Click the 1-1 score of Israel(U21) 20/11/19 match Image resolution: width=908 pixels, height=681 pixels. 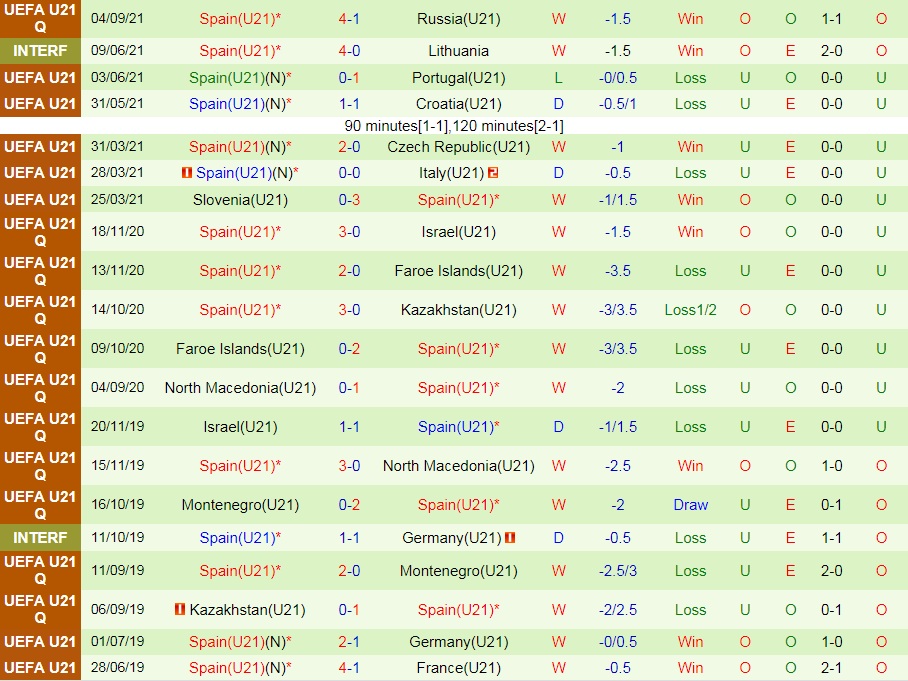(349, 427)
